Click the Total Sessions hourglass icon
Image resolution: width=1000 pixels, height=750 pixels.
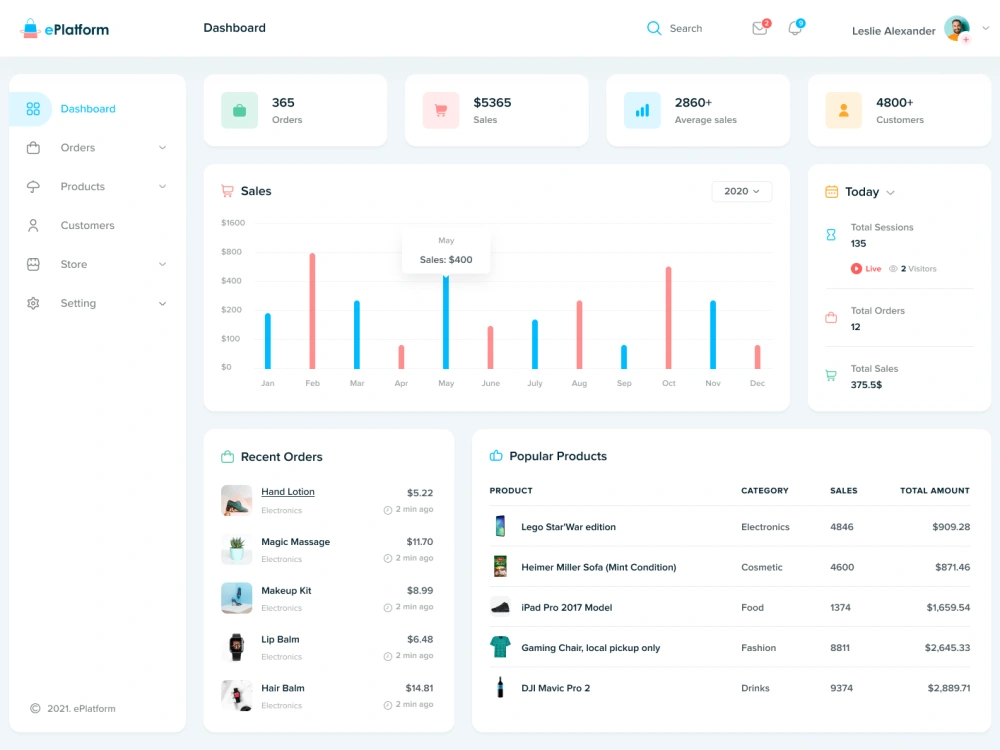click(x=831, y=235)
